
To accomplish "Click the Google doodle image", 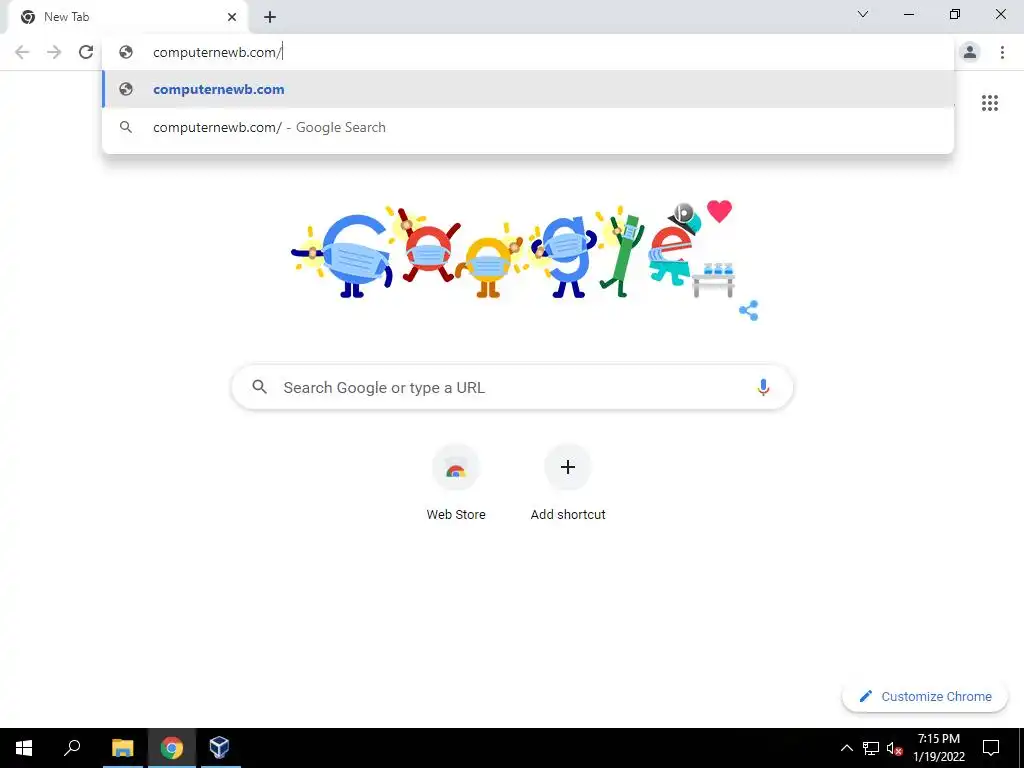I will [513, 251].
